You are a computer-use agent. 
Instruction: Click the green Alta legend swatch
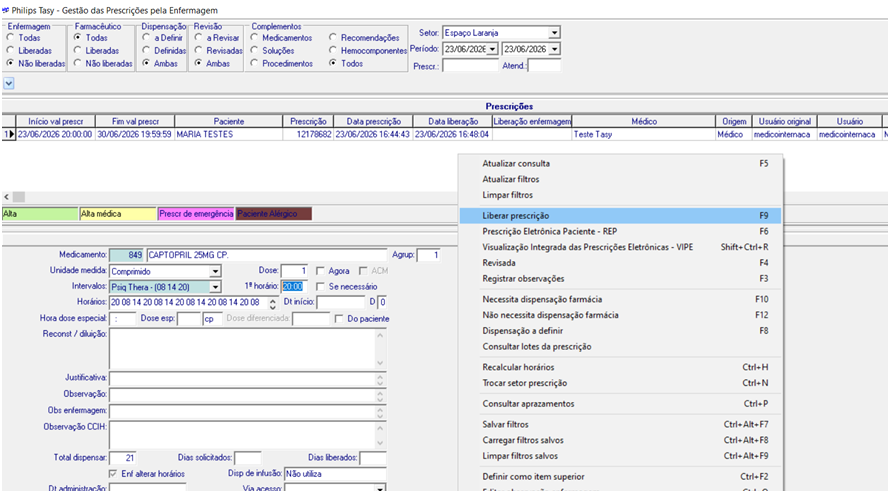point(40,214)
